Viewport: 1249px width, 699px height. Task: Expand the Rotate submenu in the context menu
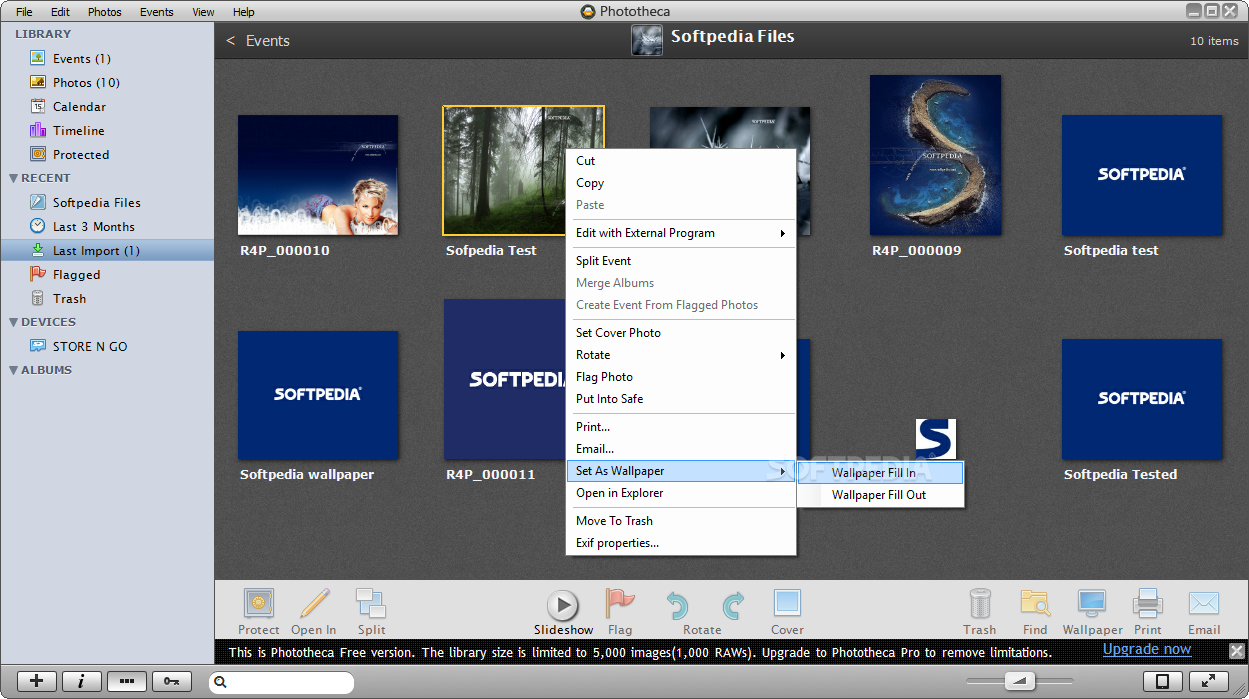pos(680,355)
